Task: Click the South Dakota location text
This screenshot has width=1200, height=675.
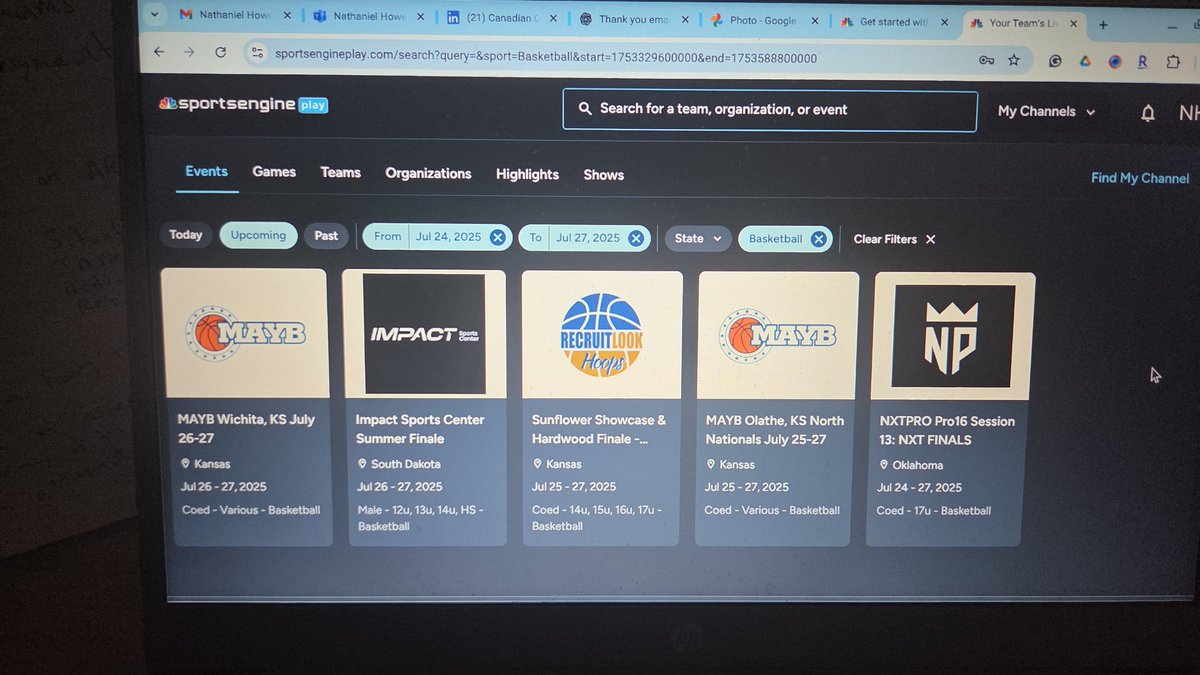Action: click(406, 464)
